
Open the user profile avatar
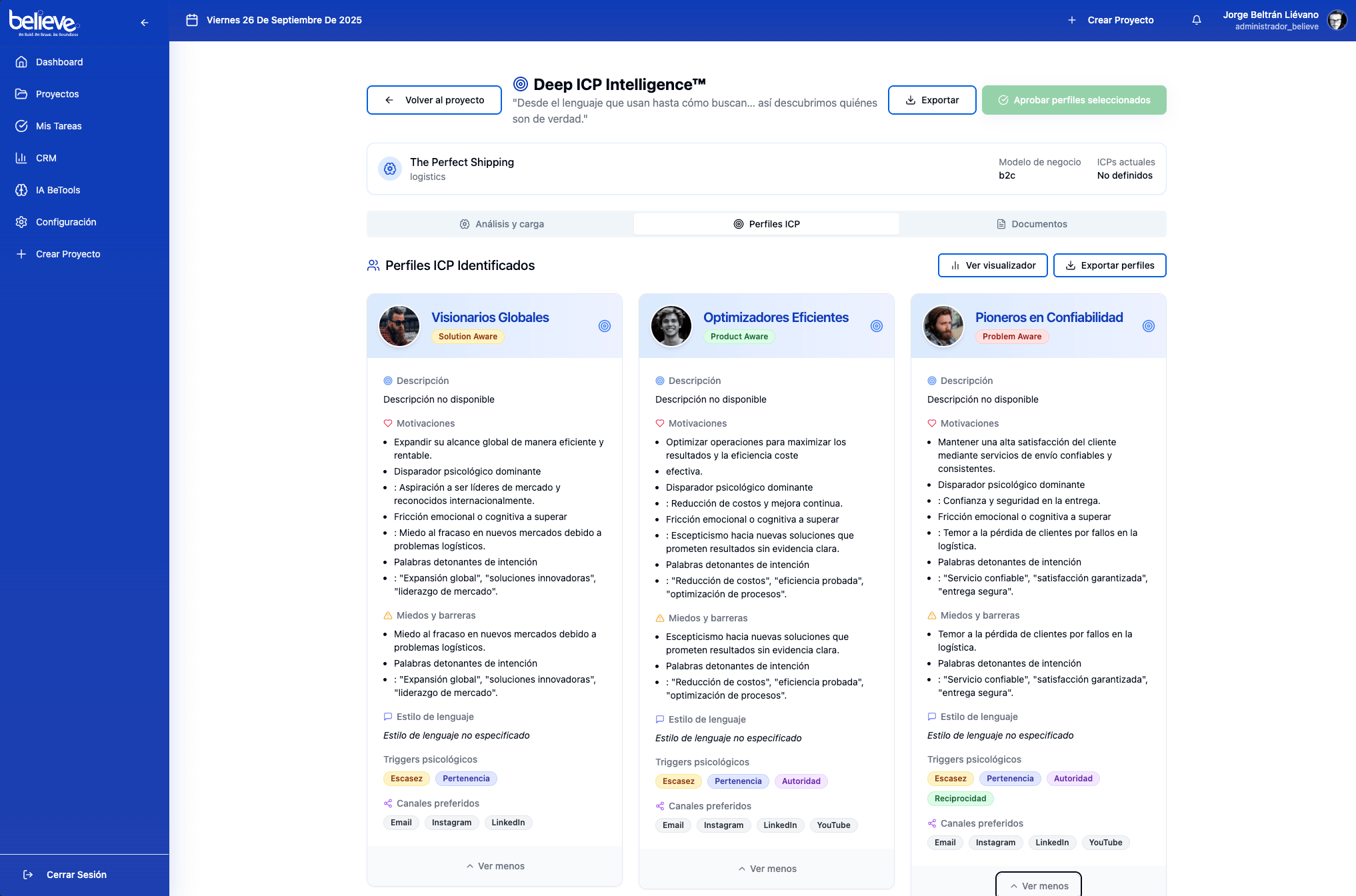1337,20
